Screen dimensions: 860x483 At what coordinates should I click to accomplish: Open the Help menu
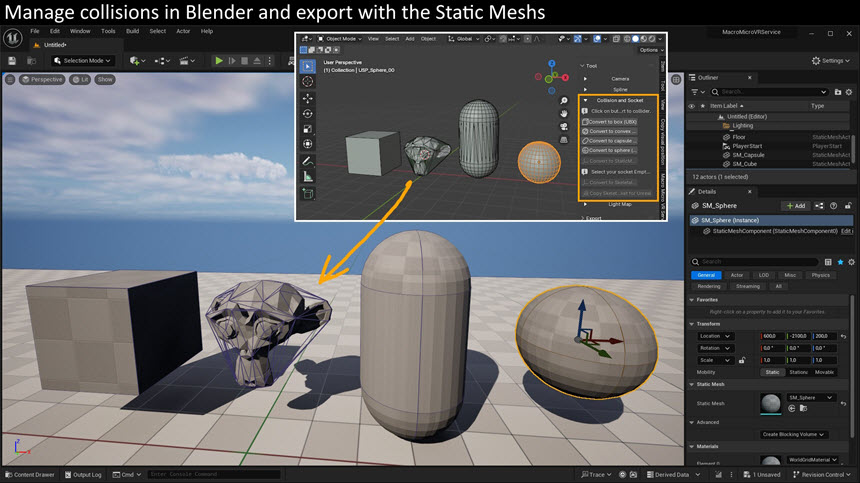coord(207,31)
